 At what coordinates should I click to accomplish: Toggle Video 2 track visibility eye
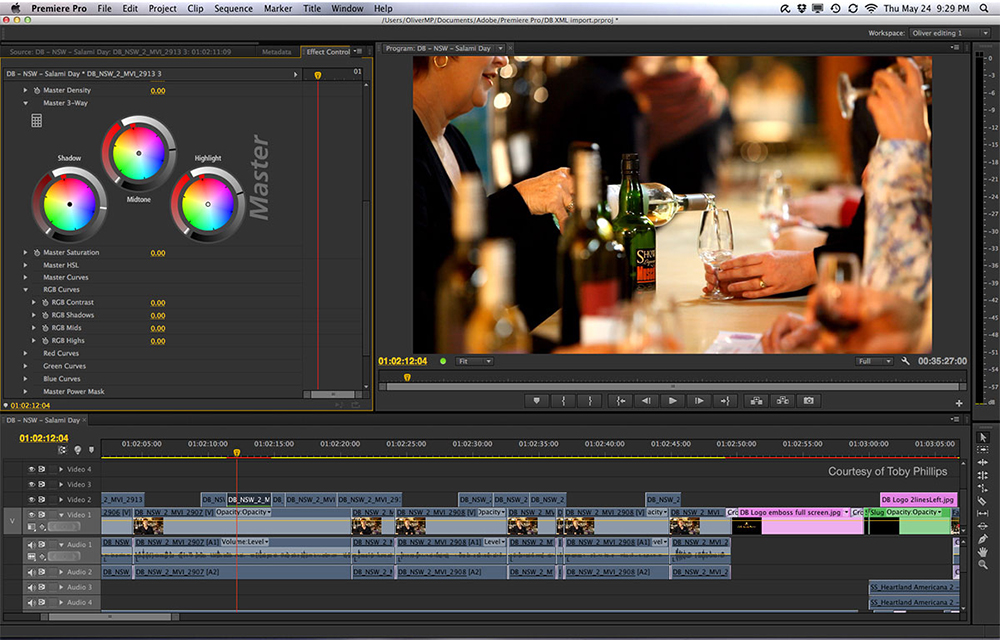pyautogui.click(x=32, y=500)
